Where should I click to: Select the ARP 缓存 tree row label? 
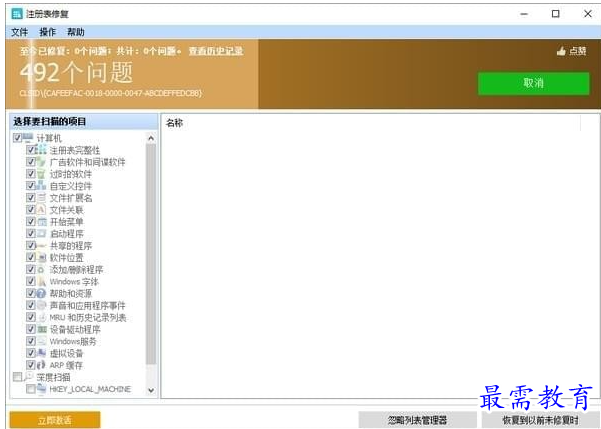[66, 365]
